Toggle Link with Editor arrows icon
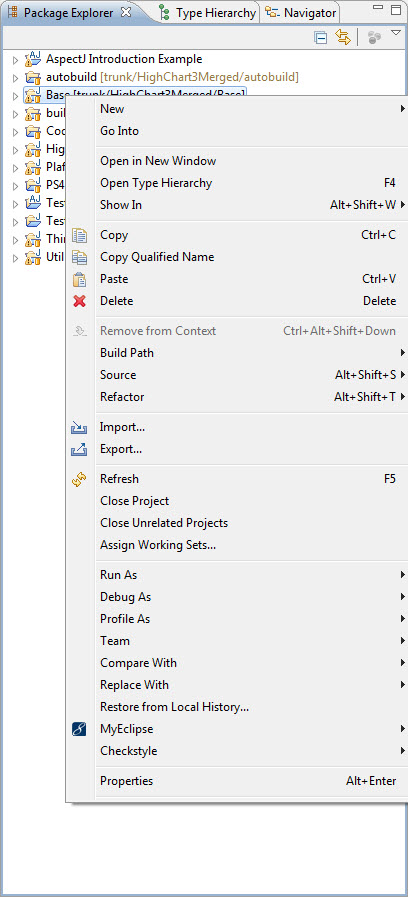Viewport: 408px width, 897px height. click(x=343, y=38)
